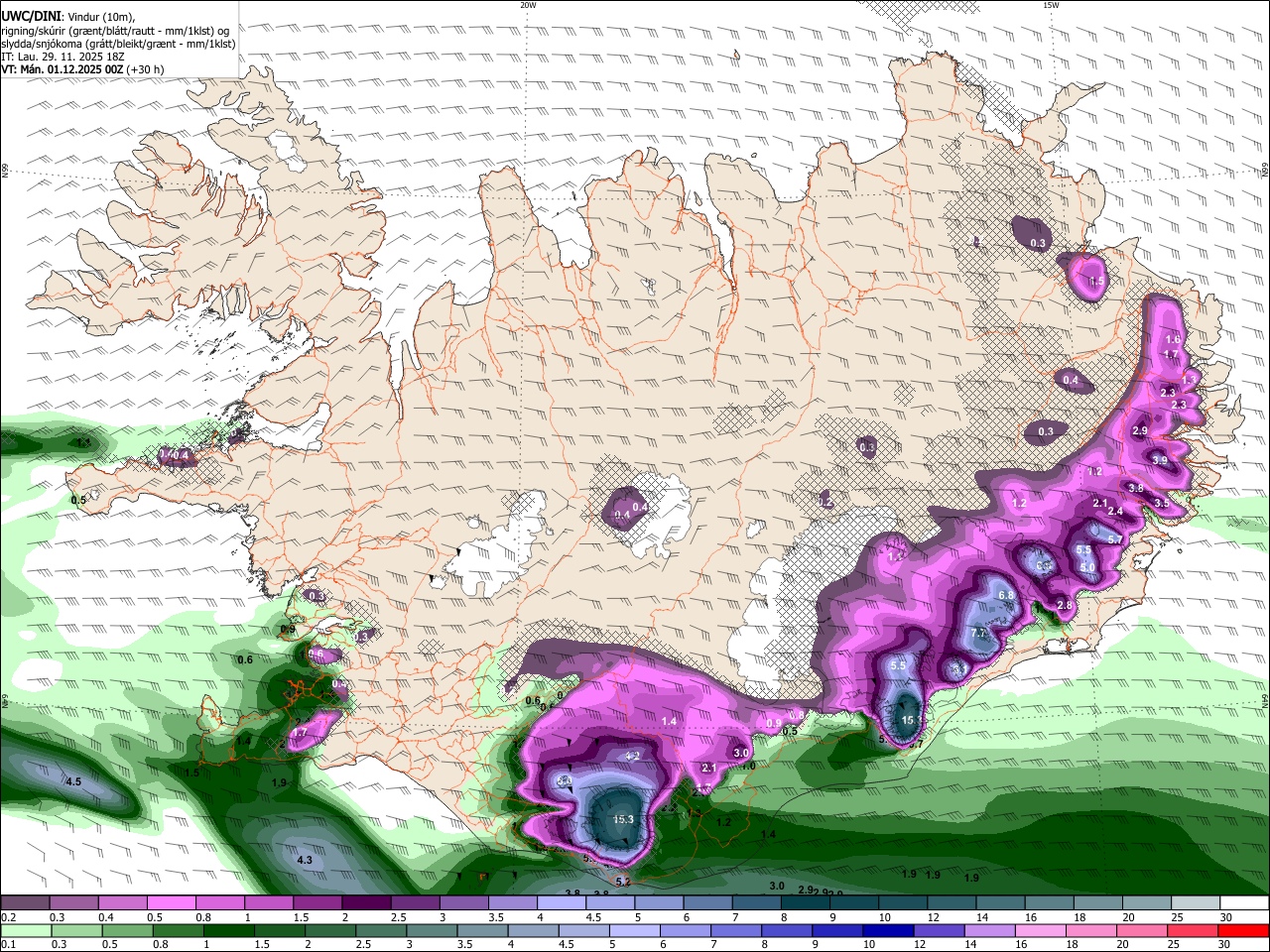1270x952 pixels.
Task: Select the dark purple 0.2 snow legend swatch
Action: tap(25, 903)
